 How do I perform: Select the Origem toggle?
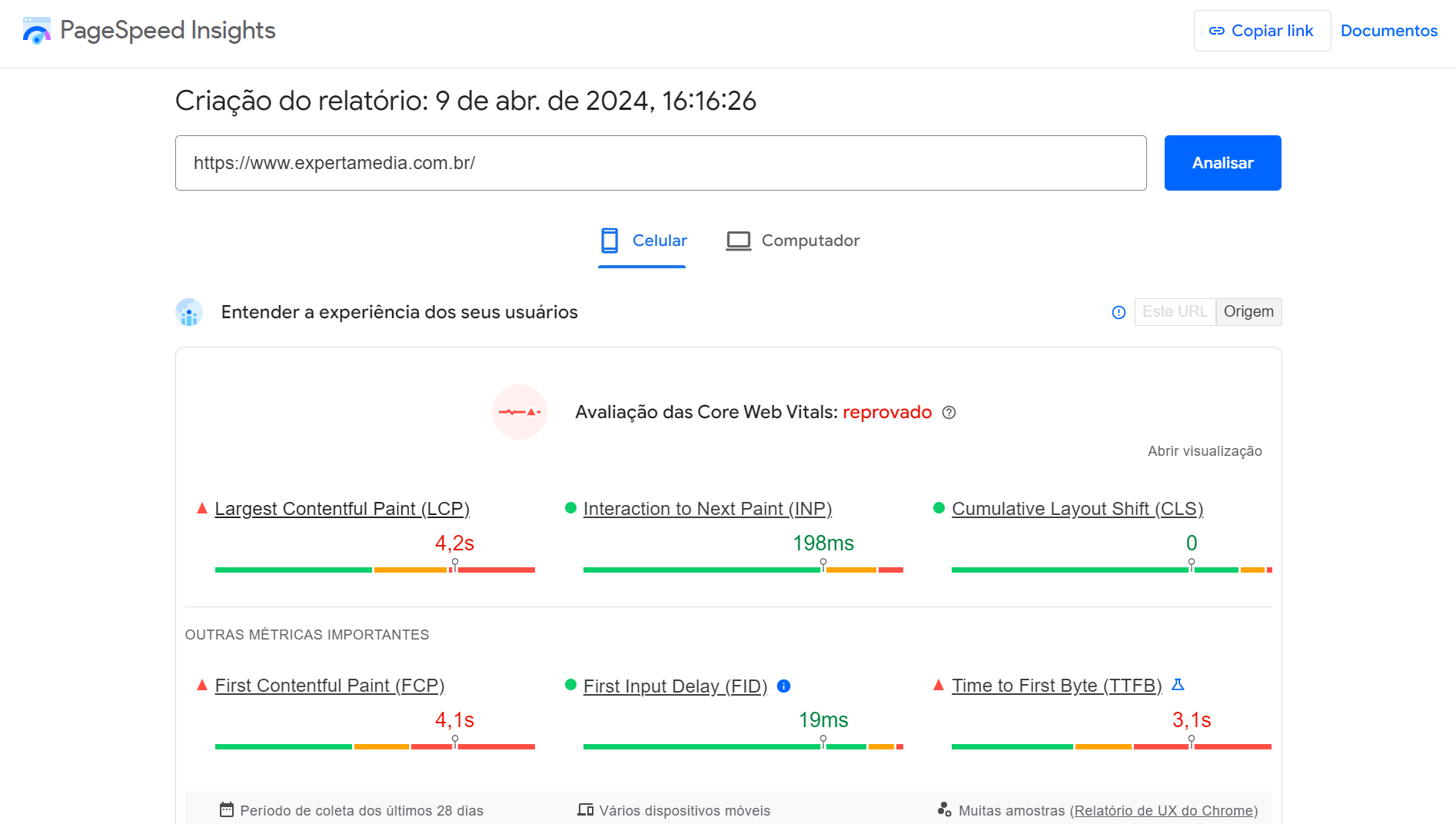[x=1248, y=311]
